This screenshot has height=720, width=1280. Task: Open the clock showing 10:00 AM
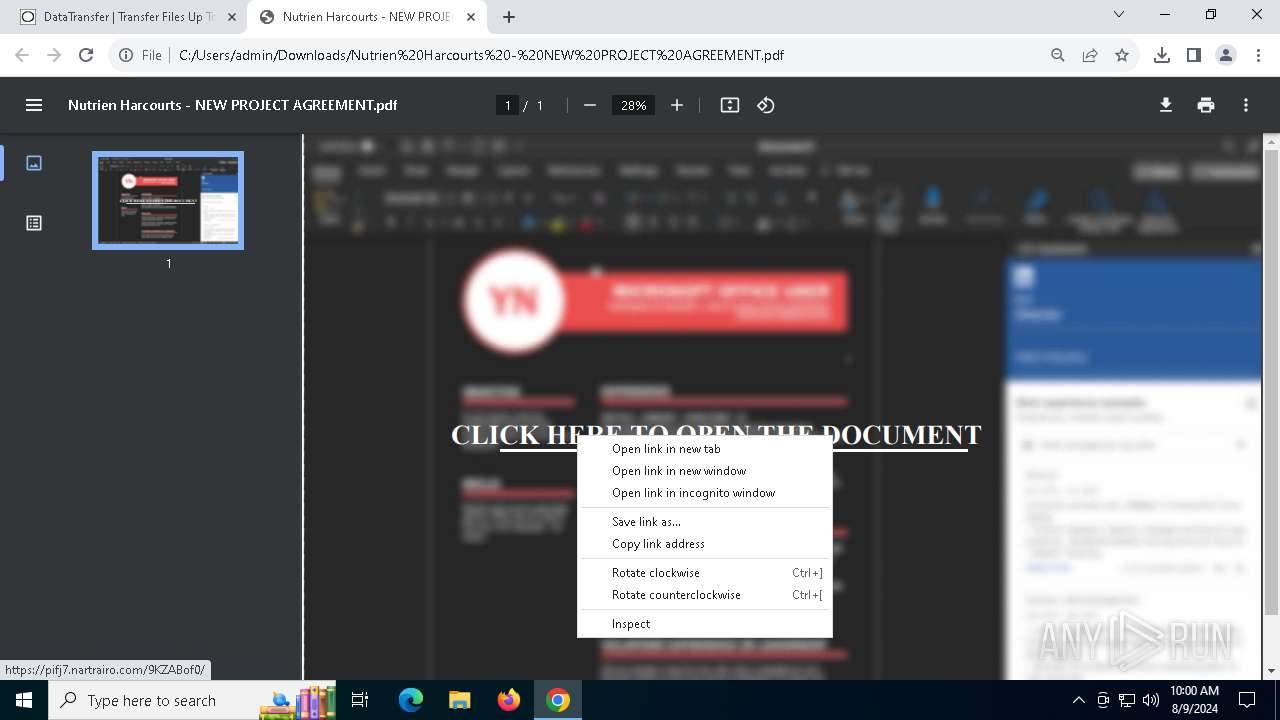(x=1194, y=700)
